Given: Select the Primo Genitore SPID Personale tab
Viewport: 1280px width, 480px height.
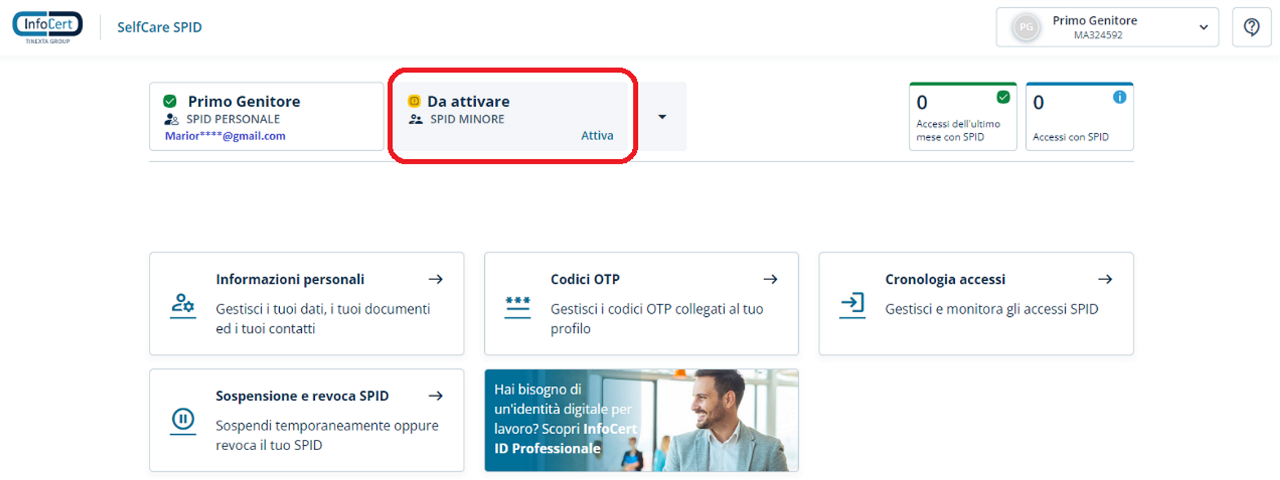Looking at the screenshot, I should pyautogui.click(x=266, y=117).
